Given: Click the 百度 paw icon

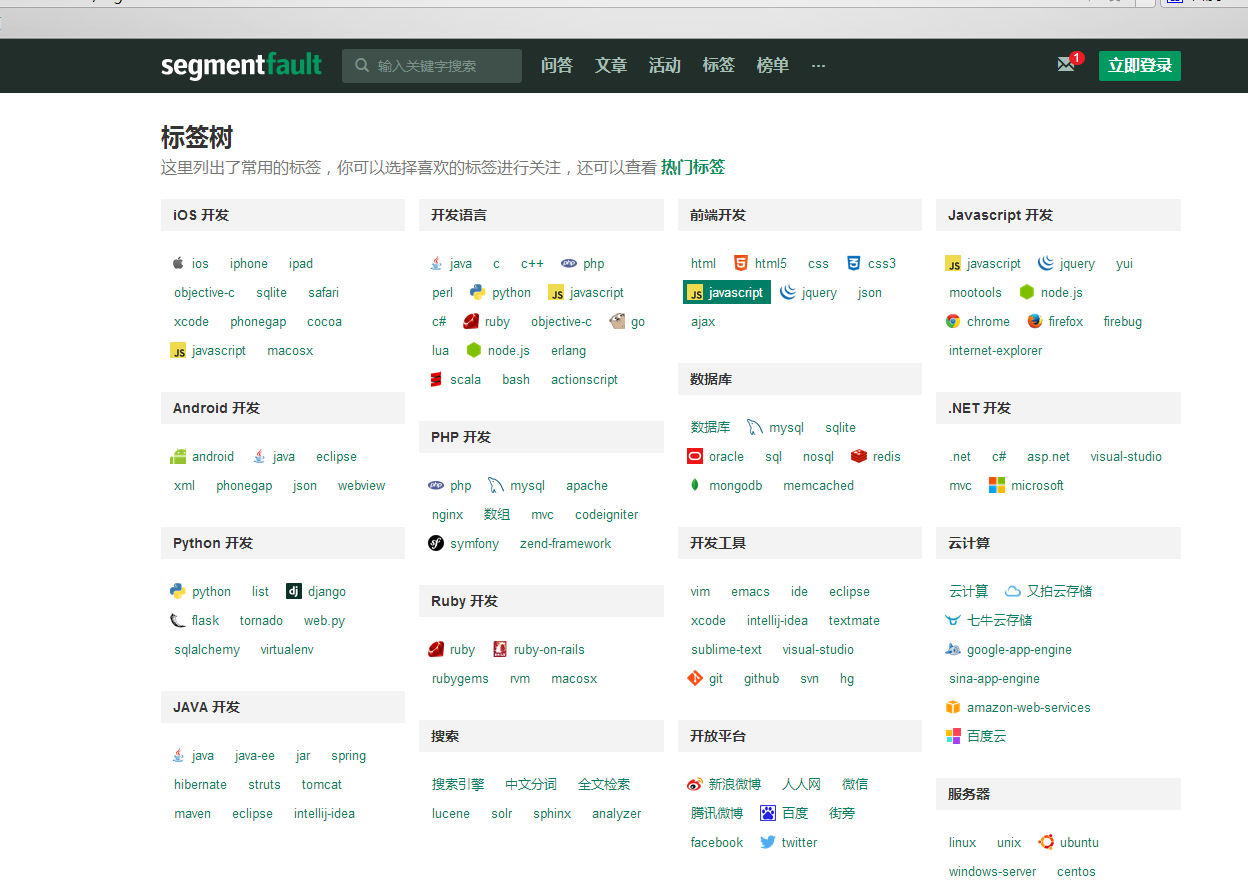Looking at the screenshot, I should point(768,813).
